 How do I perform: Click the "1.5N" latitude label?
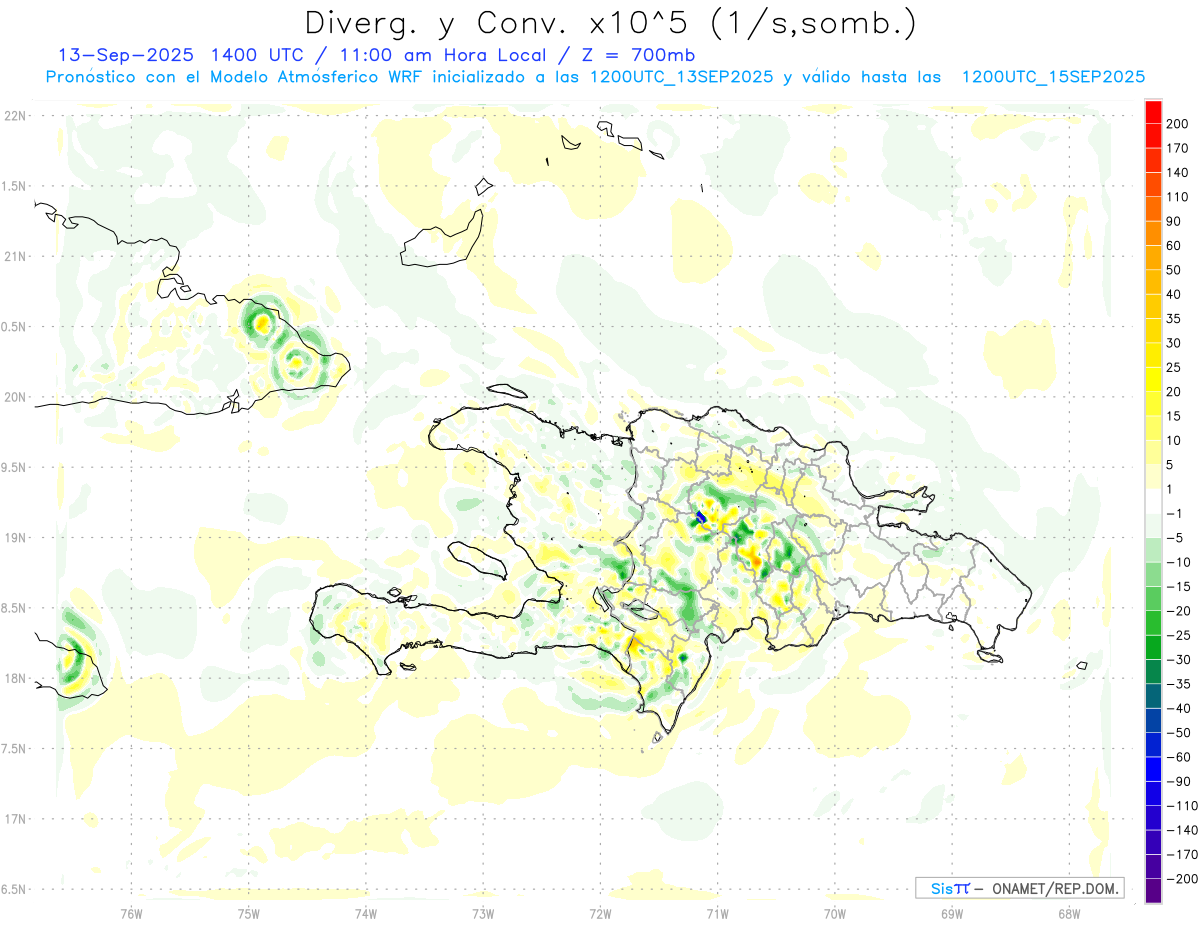pos(14,186)
